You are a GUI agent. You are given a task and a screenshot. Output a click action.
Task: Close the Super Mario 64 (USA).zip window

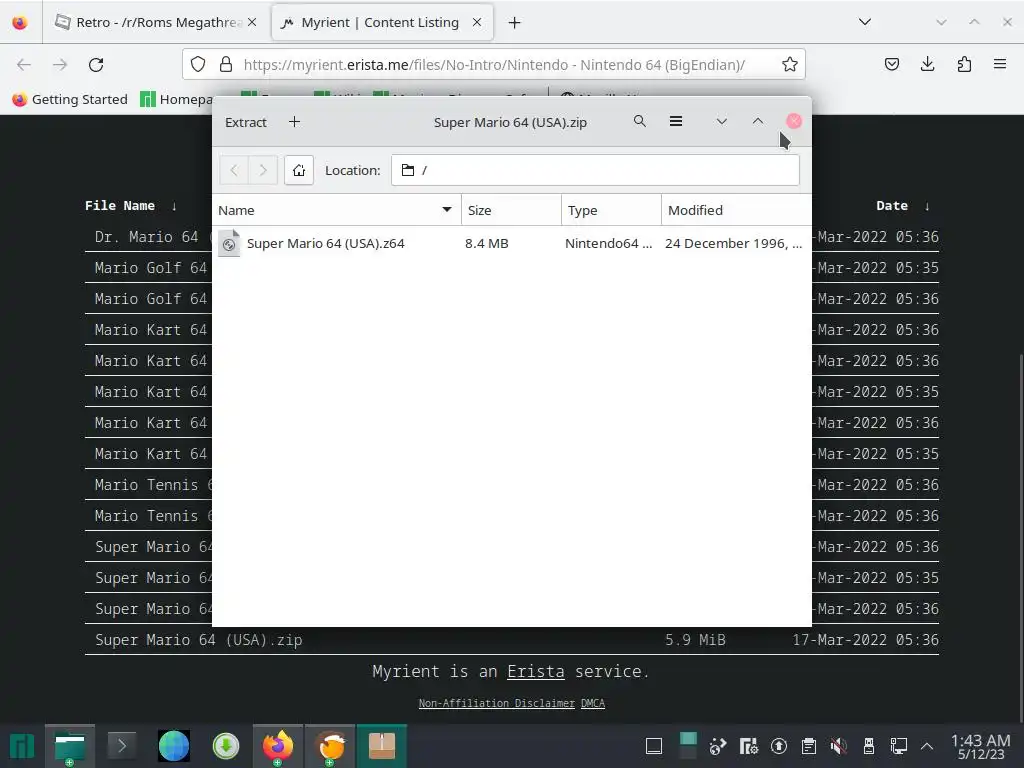(793, 121)
